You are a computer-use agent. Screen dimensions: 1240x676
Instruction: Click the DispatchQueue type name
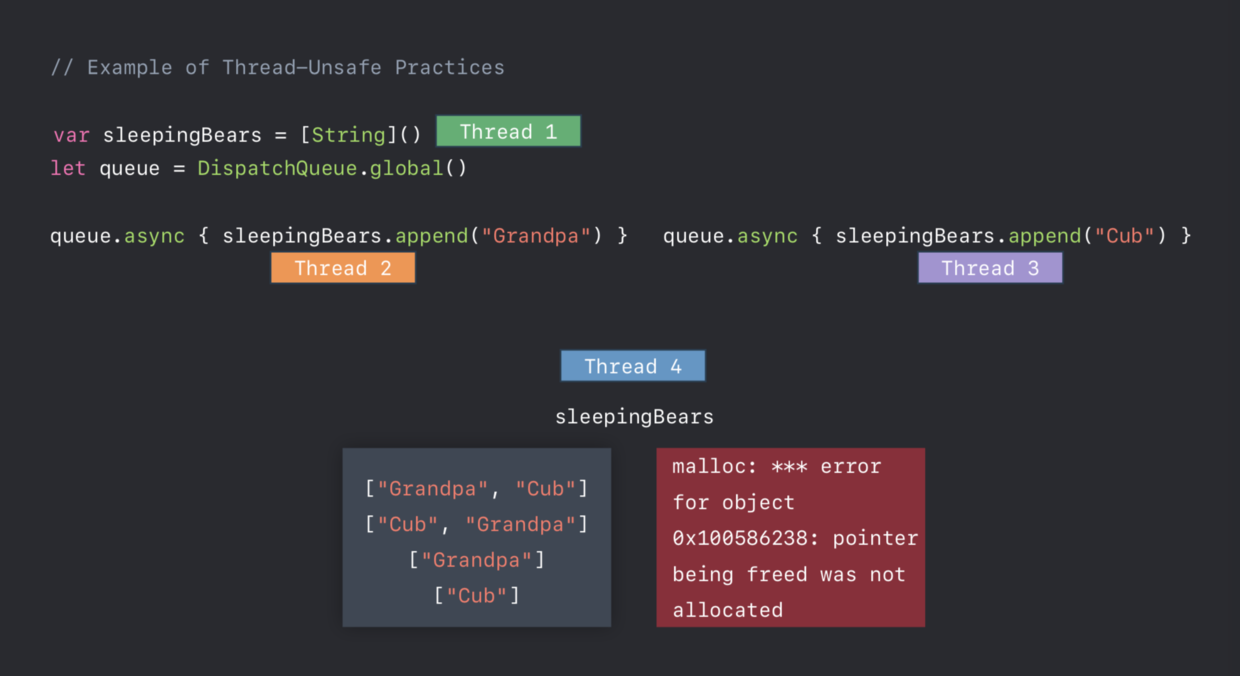pyautogui.click(x=277, y=169)
